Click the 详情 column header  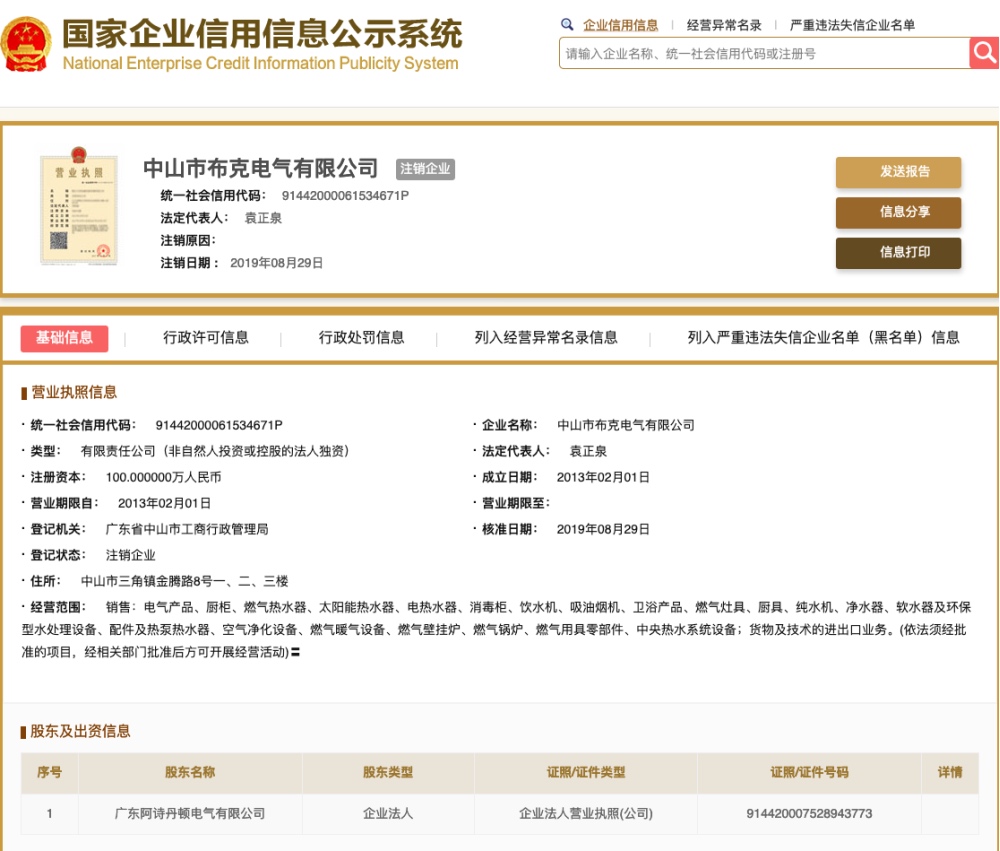pyautogui.click(x=950, y=772)
